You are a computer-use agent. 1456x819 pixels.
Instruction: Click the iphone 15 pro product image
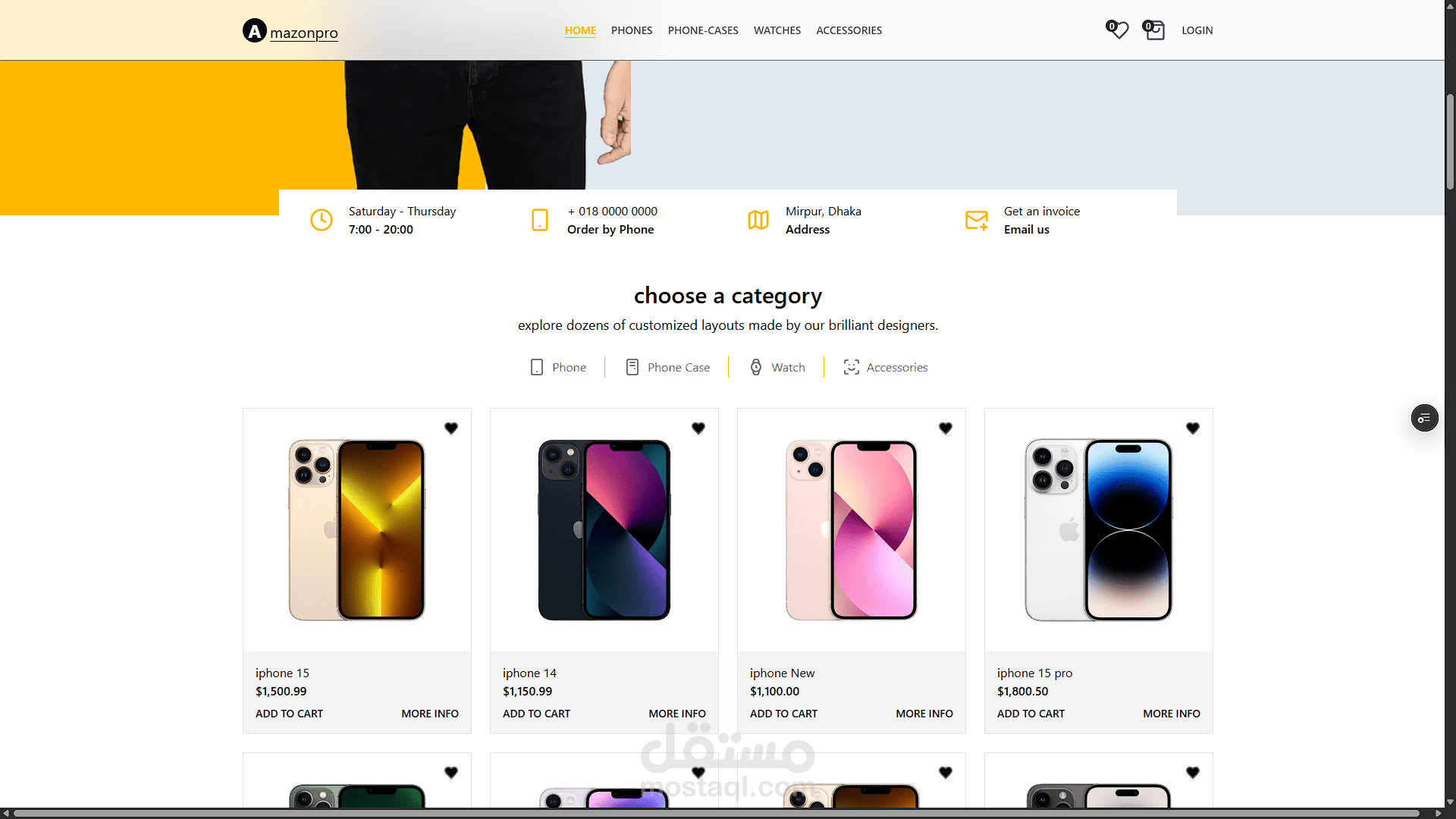click(x=1099, y=530)
